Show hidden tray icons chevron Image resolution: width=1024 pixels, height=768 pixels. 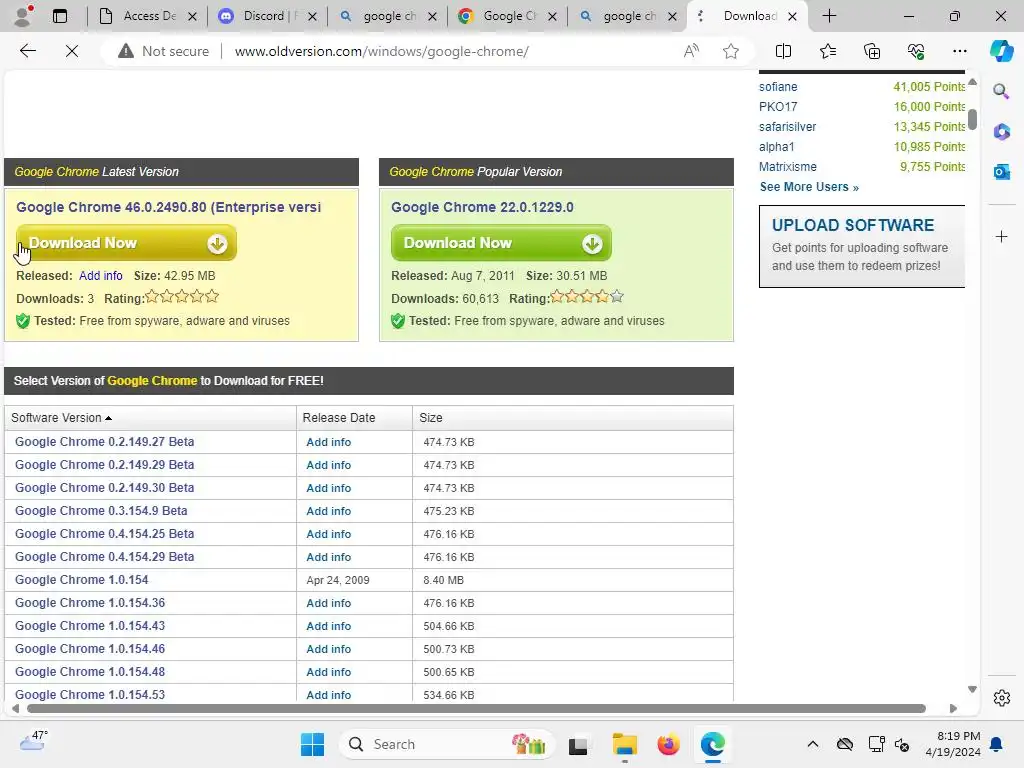(x=812, y=744)
